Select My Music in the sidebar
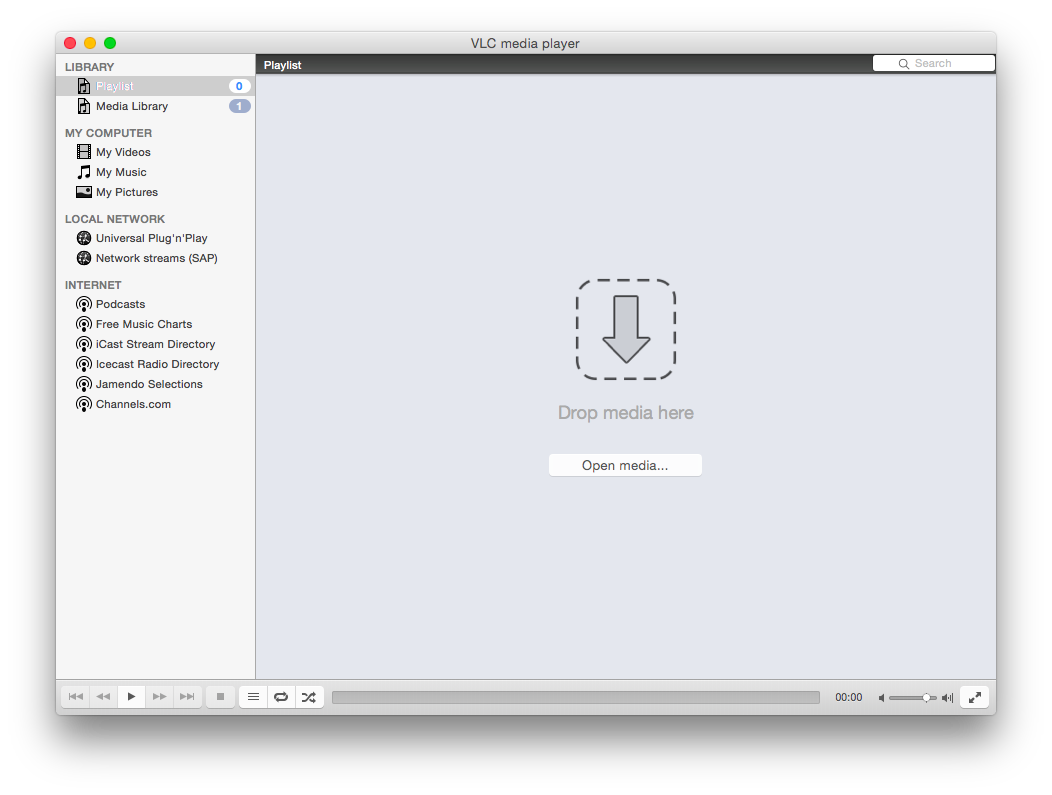 click(155, 172)
